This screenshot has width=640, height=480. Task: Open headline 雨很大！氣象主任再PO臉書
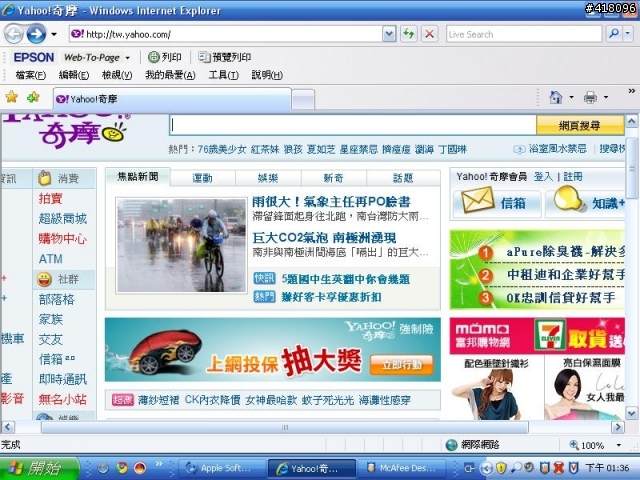[331, 202]
